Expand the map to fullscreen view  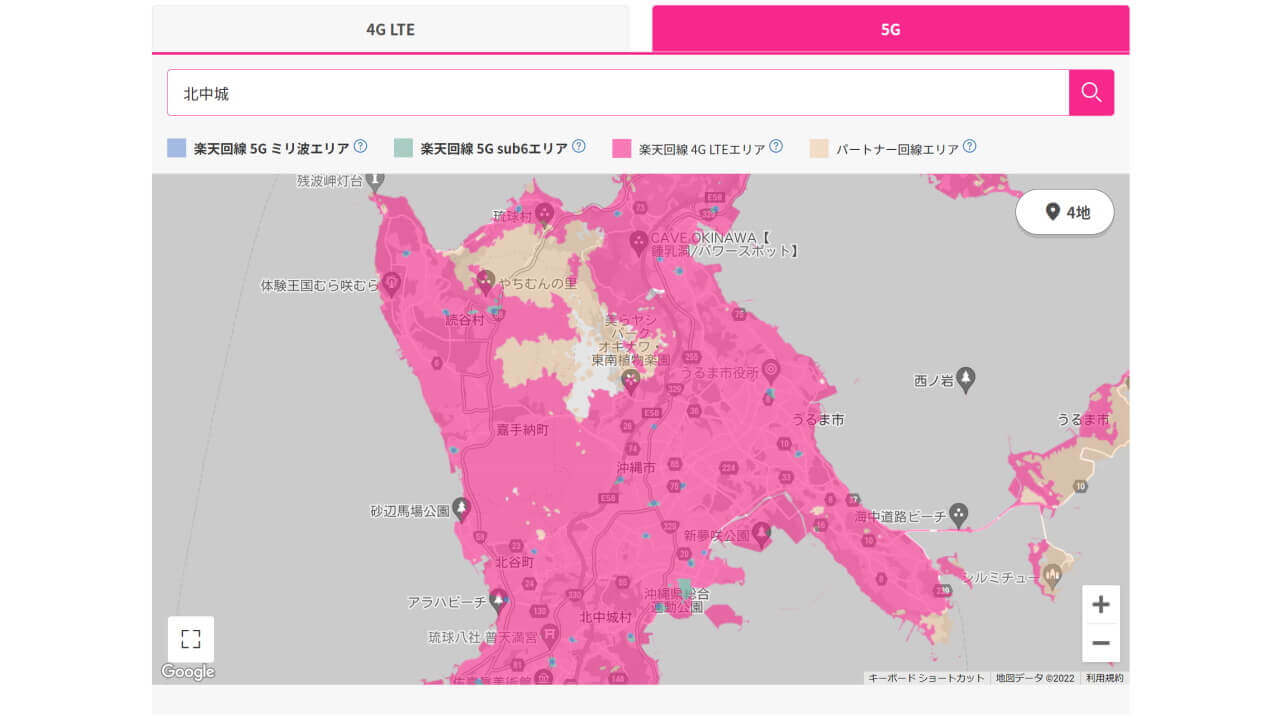point(188,638)
